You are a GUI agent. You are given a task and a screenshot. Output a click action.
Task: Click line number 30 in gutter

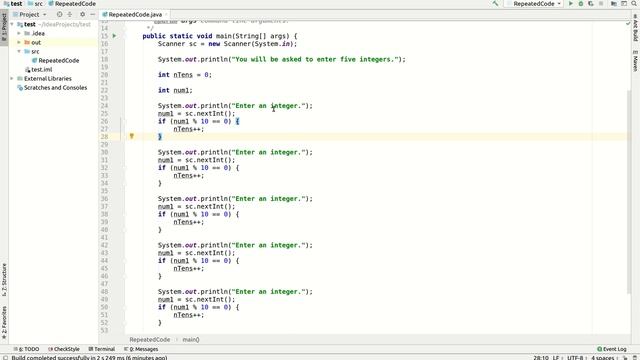tap(104, 152)
